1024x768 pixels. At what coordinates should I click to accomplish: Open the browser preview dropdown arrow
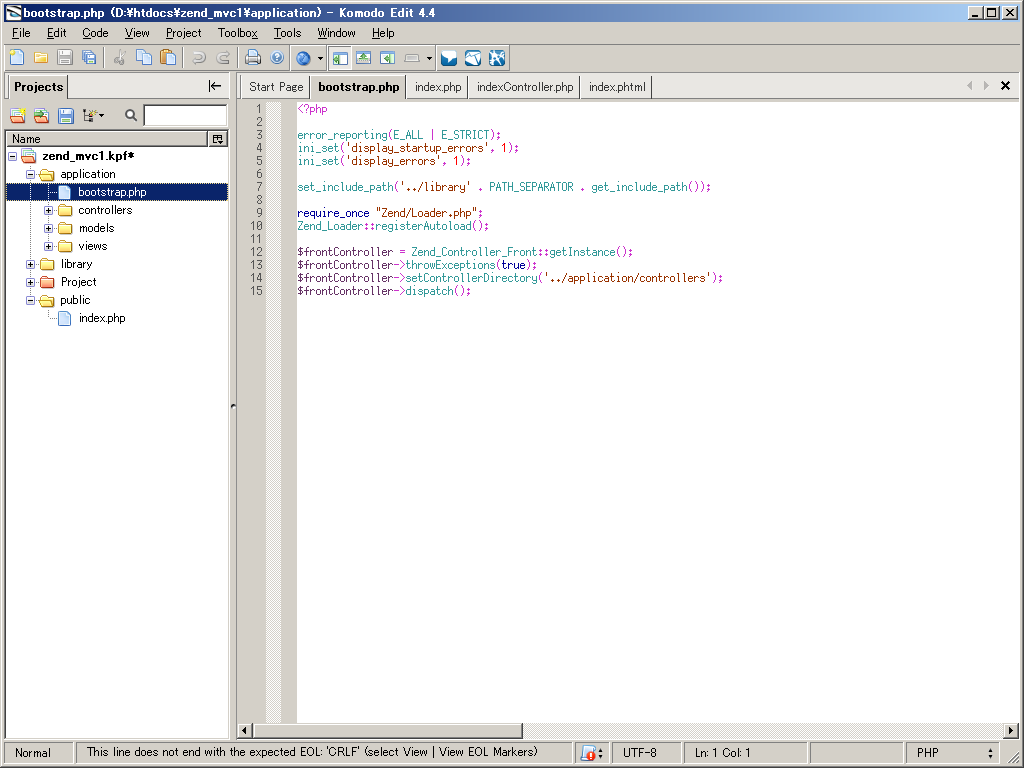[x=320, y=58]
